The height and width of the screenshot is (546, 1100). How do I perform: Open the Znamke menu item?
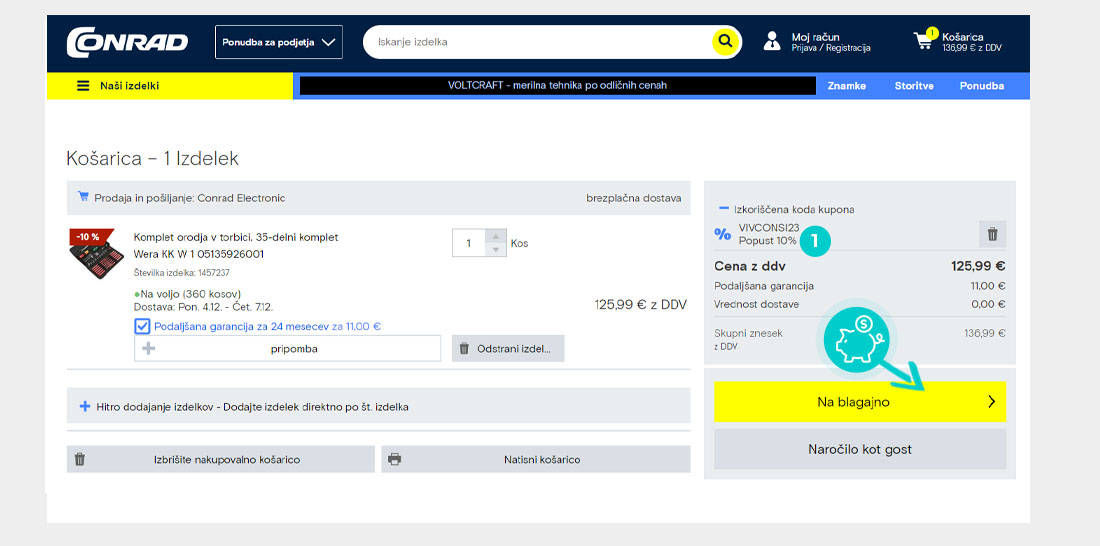pos(846,86)
